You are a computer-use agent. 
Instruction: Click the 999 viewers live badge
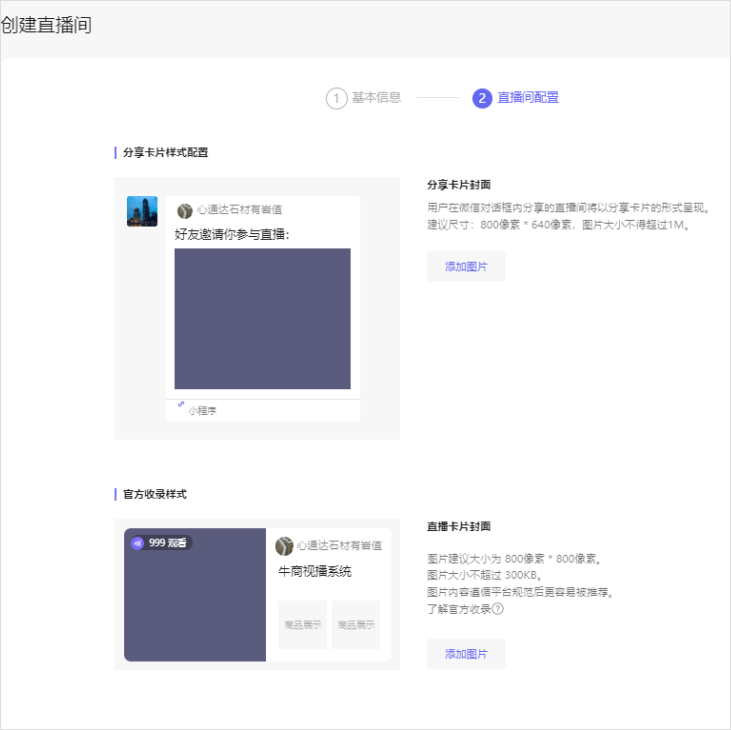[x=160, y=543]
